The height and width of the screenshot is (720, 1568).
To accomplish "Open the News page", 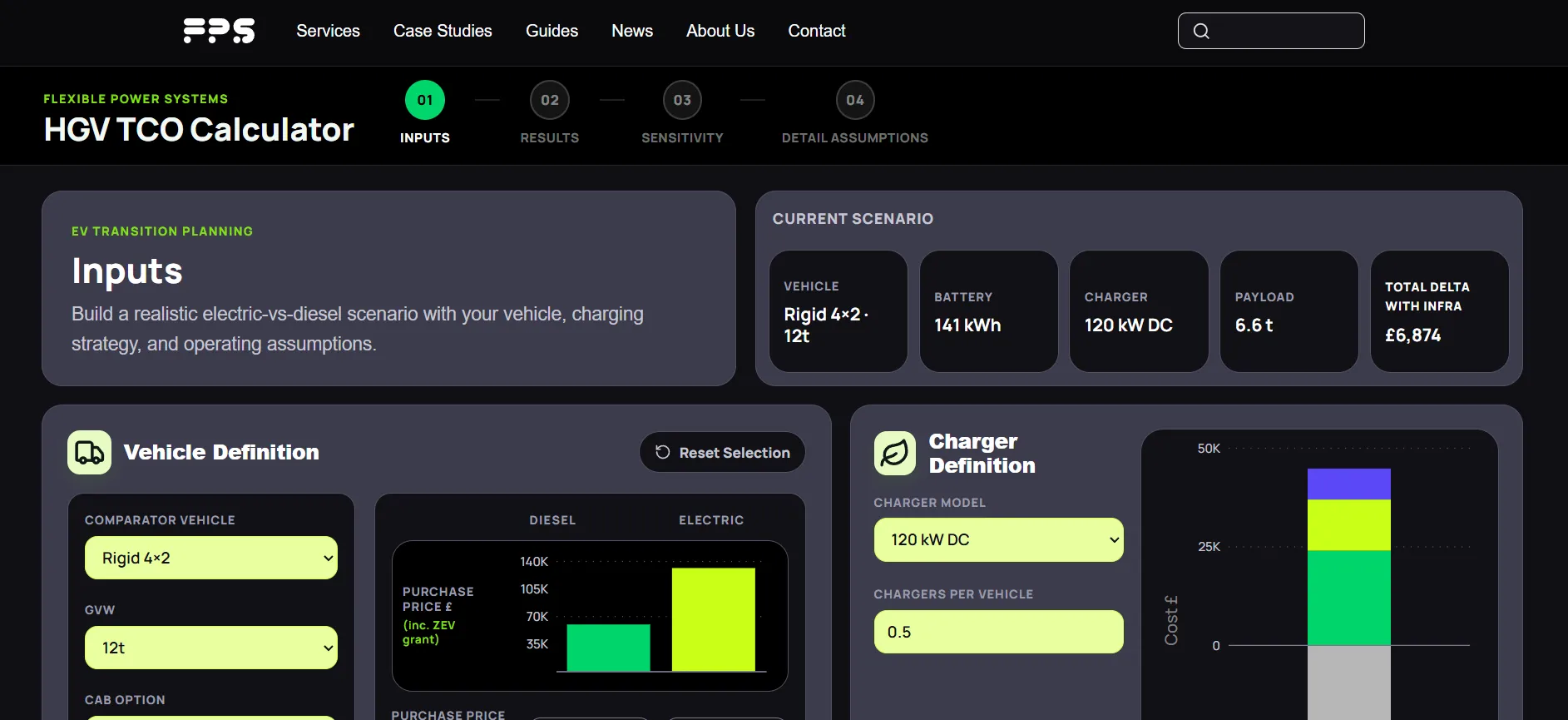I will [x=632, y=31].
